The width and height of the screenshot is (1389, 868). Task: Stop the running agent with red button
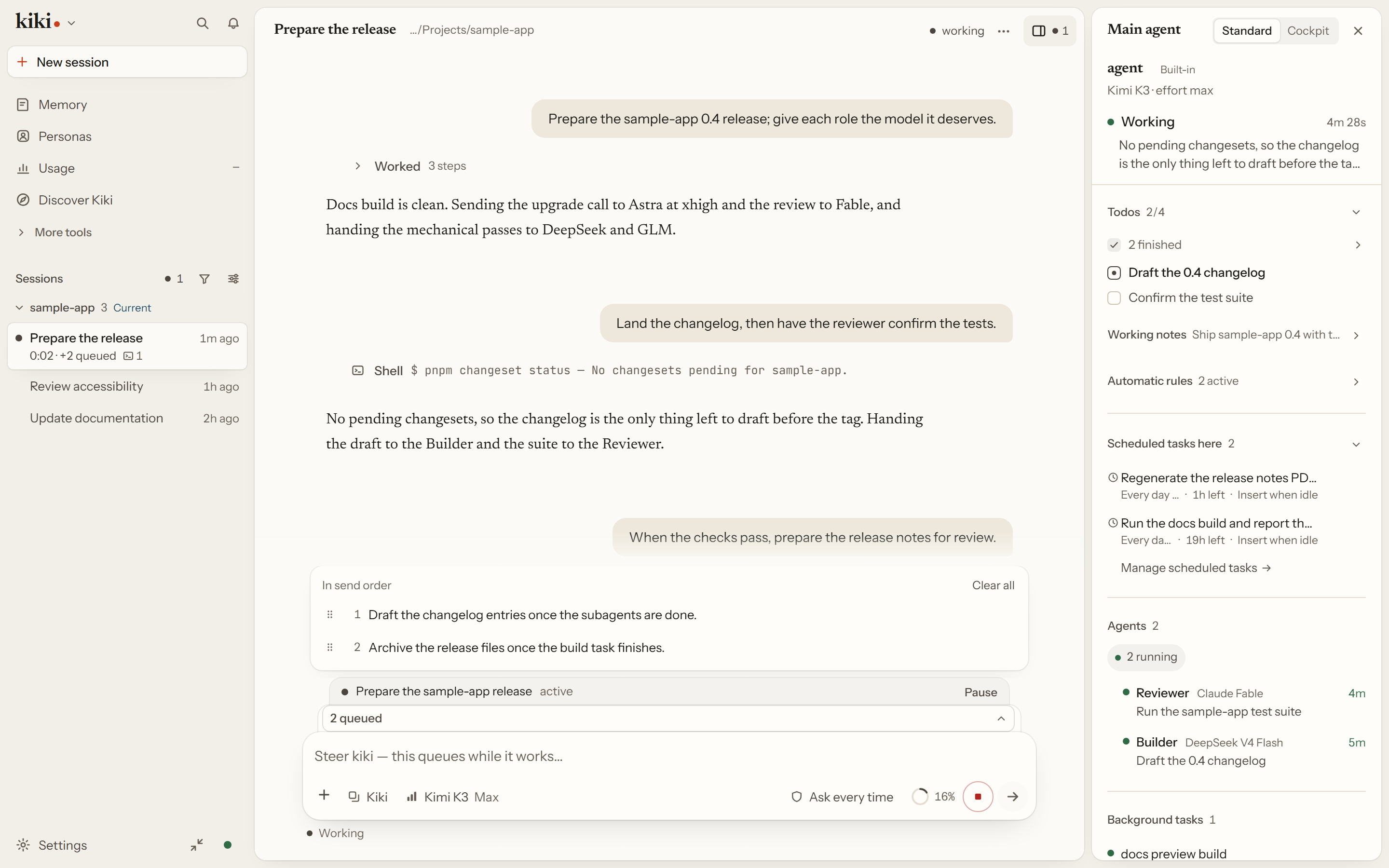tap(978, 796)
